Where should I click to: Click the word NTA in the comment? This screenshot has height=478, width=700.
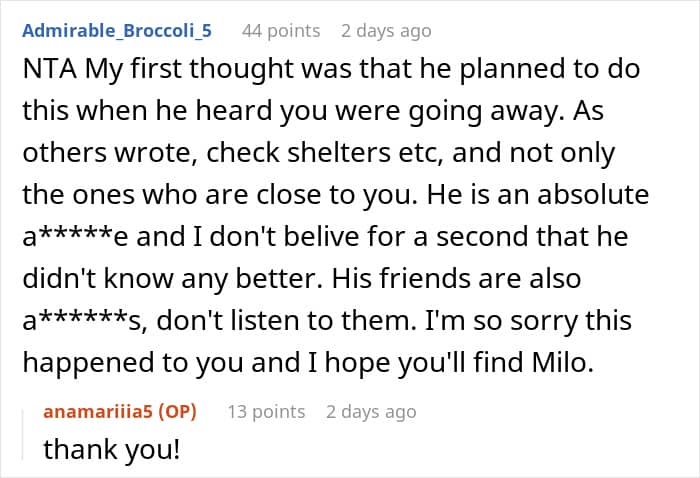pyautogui.click(x=50, y=69)
